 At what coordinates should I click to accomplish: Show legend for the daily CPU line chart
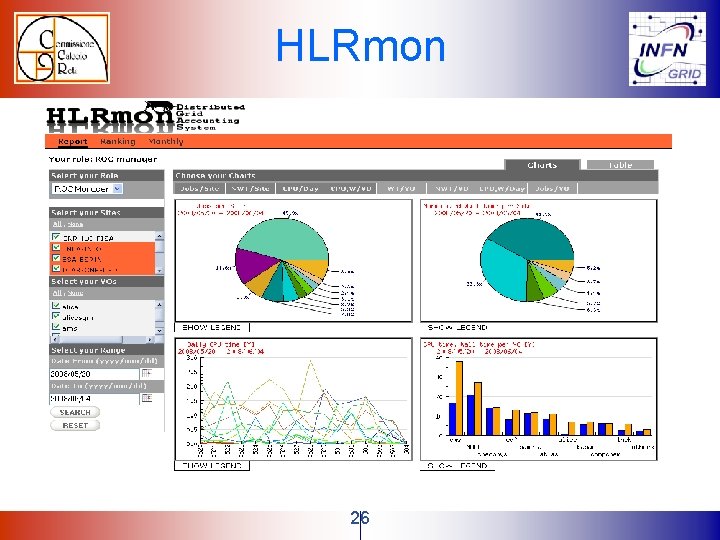pyautogui.click(x=212, y=466)
